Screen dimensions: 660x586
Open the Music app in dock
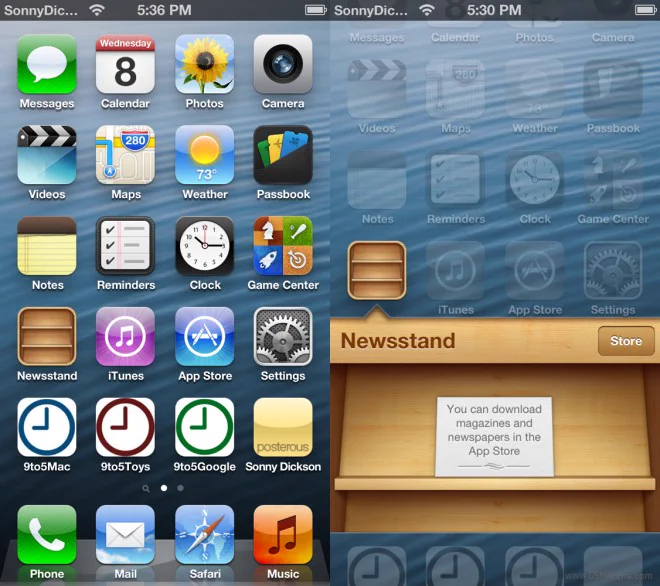283,535
